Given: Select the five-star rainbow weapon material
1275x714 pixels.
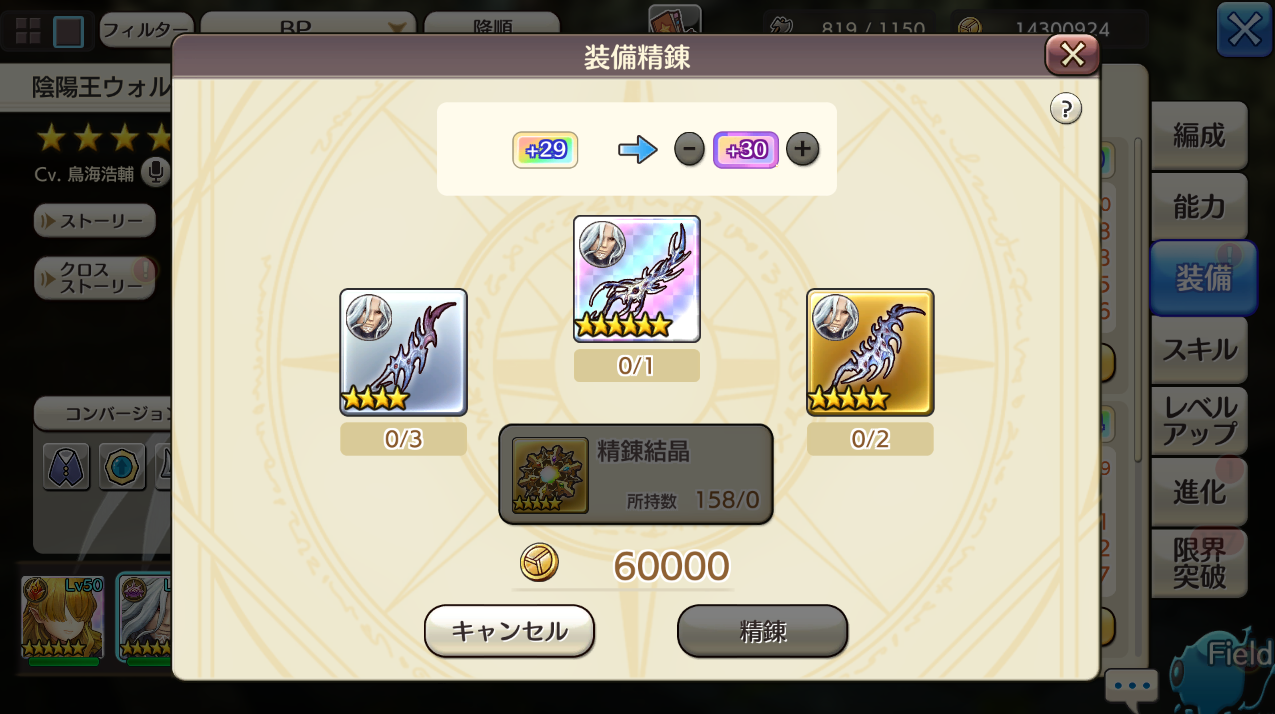Looking at the screenshot, I should [637, 279].
